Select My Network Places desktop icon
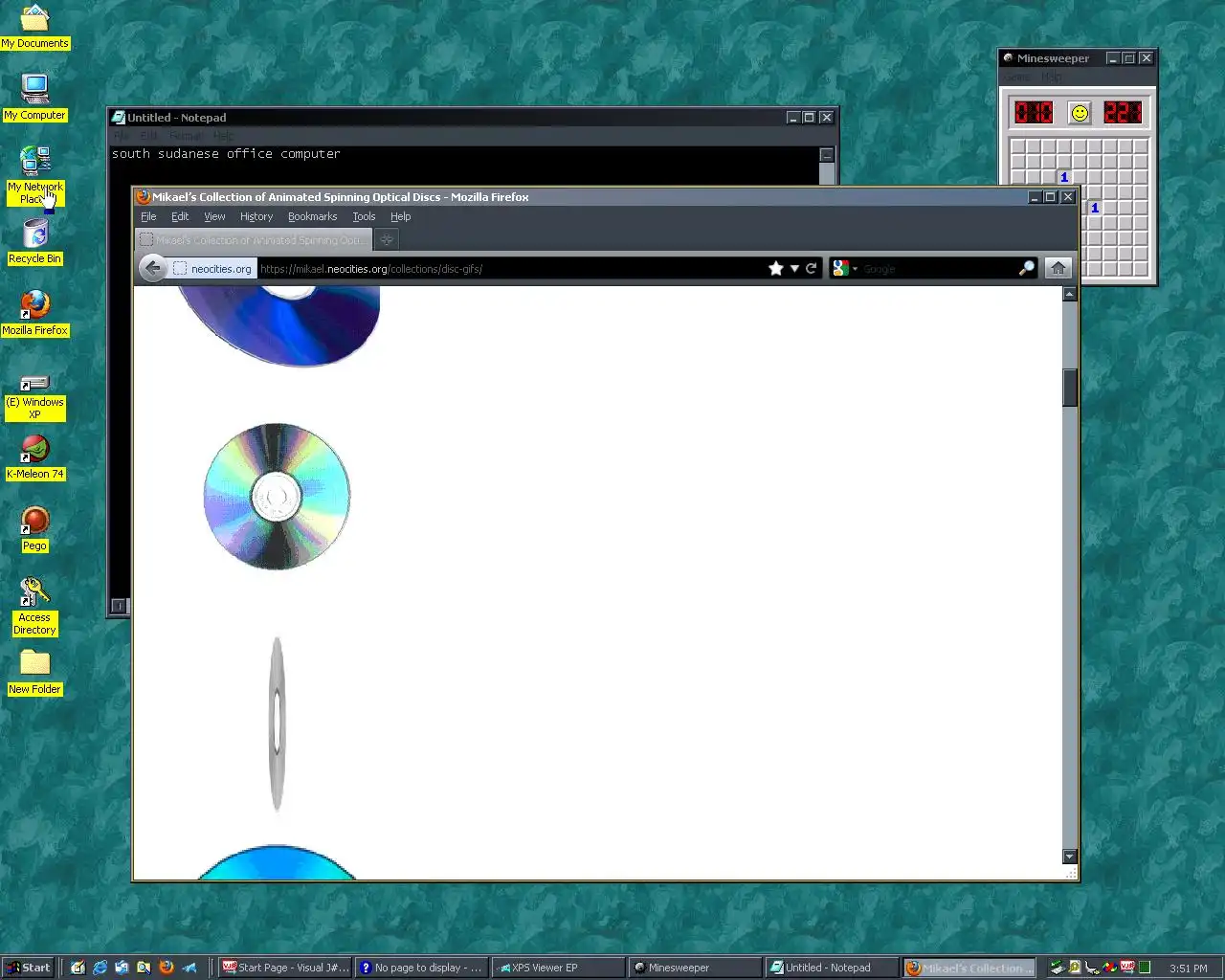The height and width of the screenshot is (980, 1225). pos(35,176)
